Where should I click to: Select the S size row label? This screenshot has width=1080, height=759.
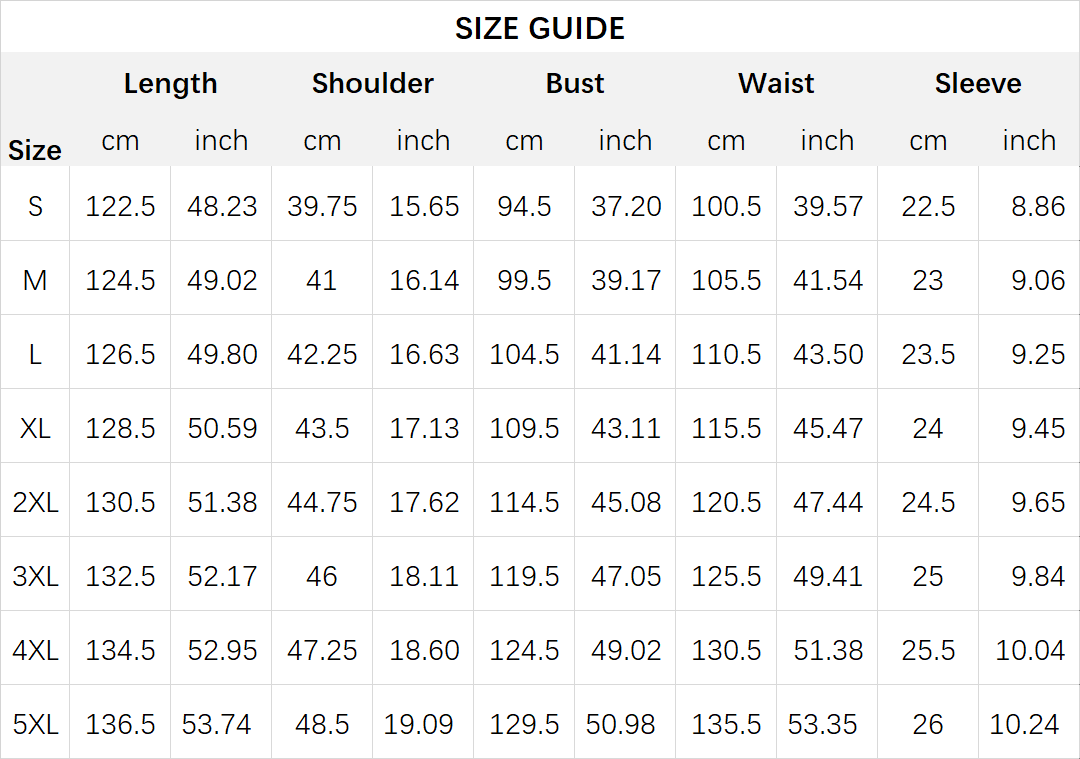click(35, 206)
